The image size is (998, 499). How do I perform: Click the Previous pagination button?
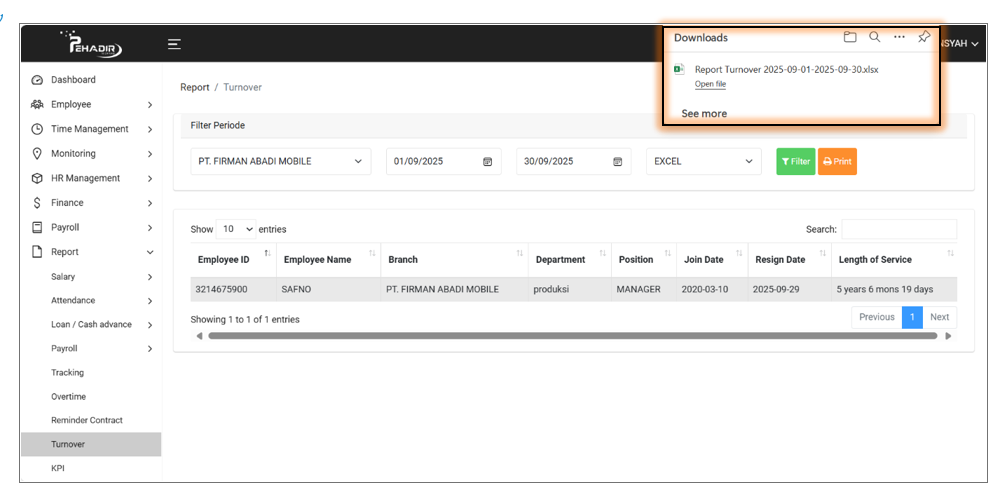[x=877, y=317]
